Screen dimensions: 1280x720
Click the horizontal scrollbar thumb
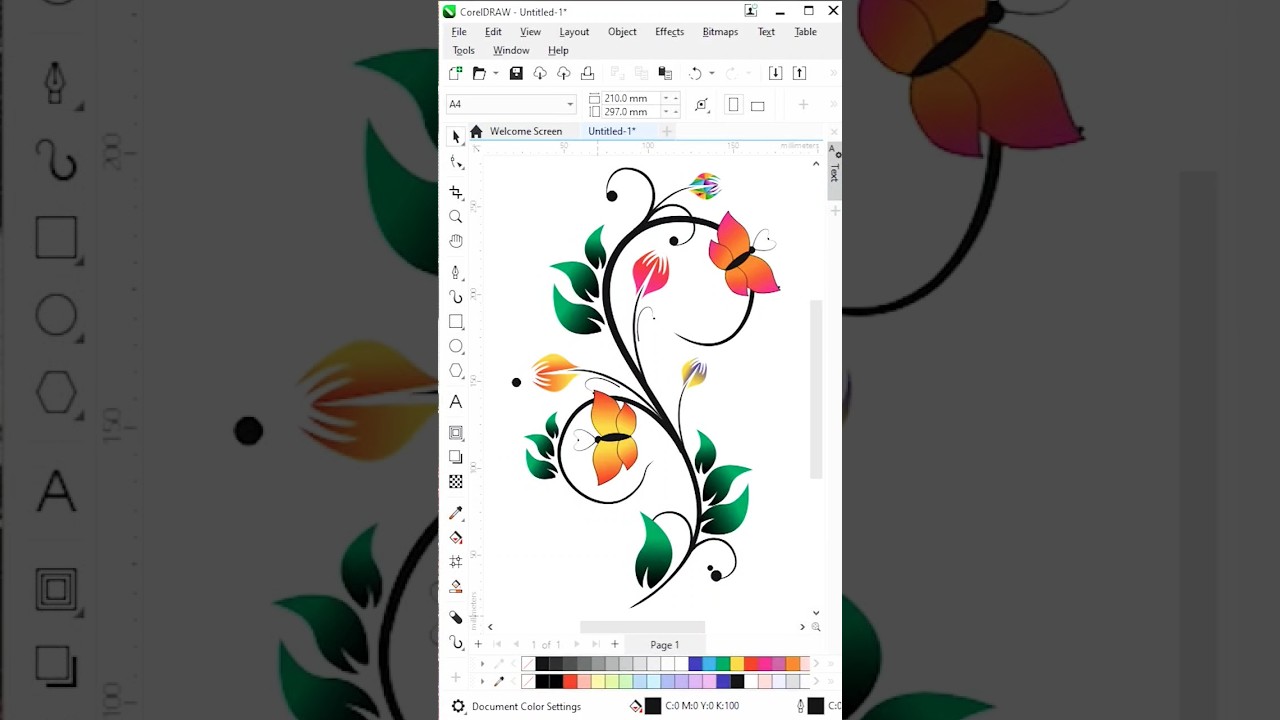642,627
